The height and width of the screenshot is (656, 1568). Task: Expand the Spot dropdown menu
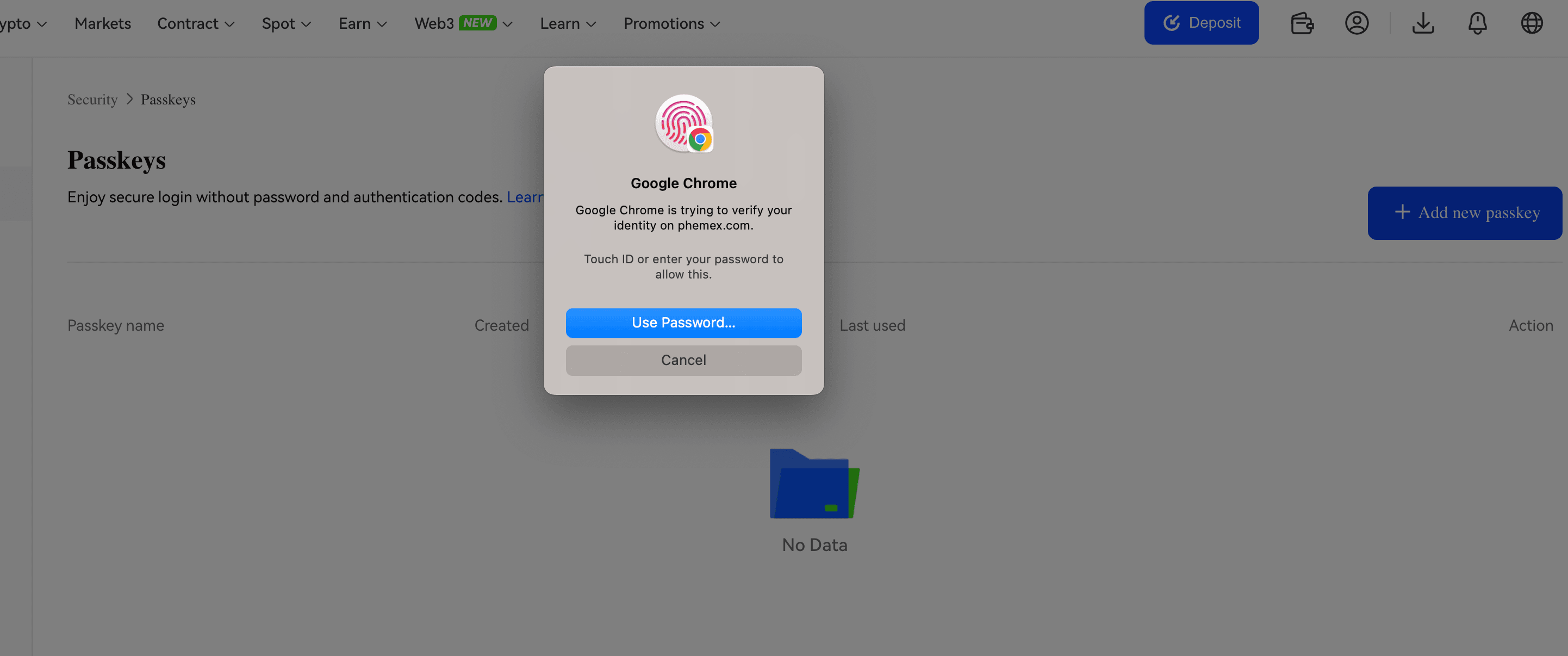click(x=286, y=24)
